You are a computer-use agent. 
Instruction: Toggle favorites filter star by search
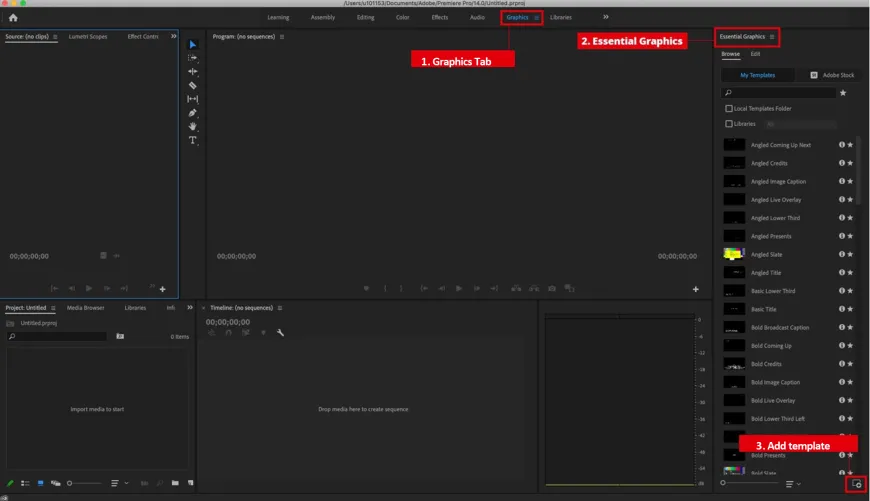(x=843, y=93)
